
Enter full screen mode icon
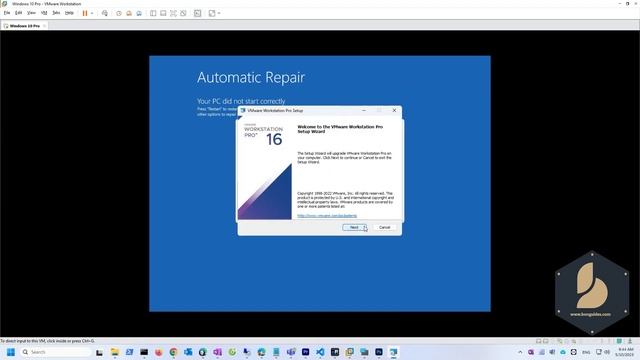pyautogui.click(x=173, y=13)
